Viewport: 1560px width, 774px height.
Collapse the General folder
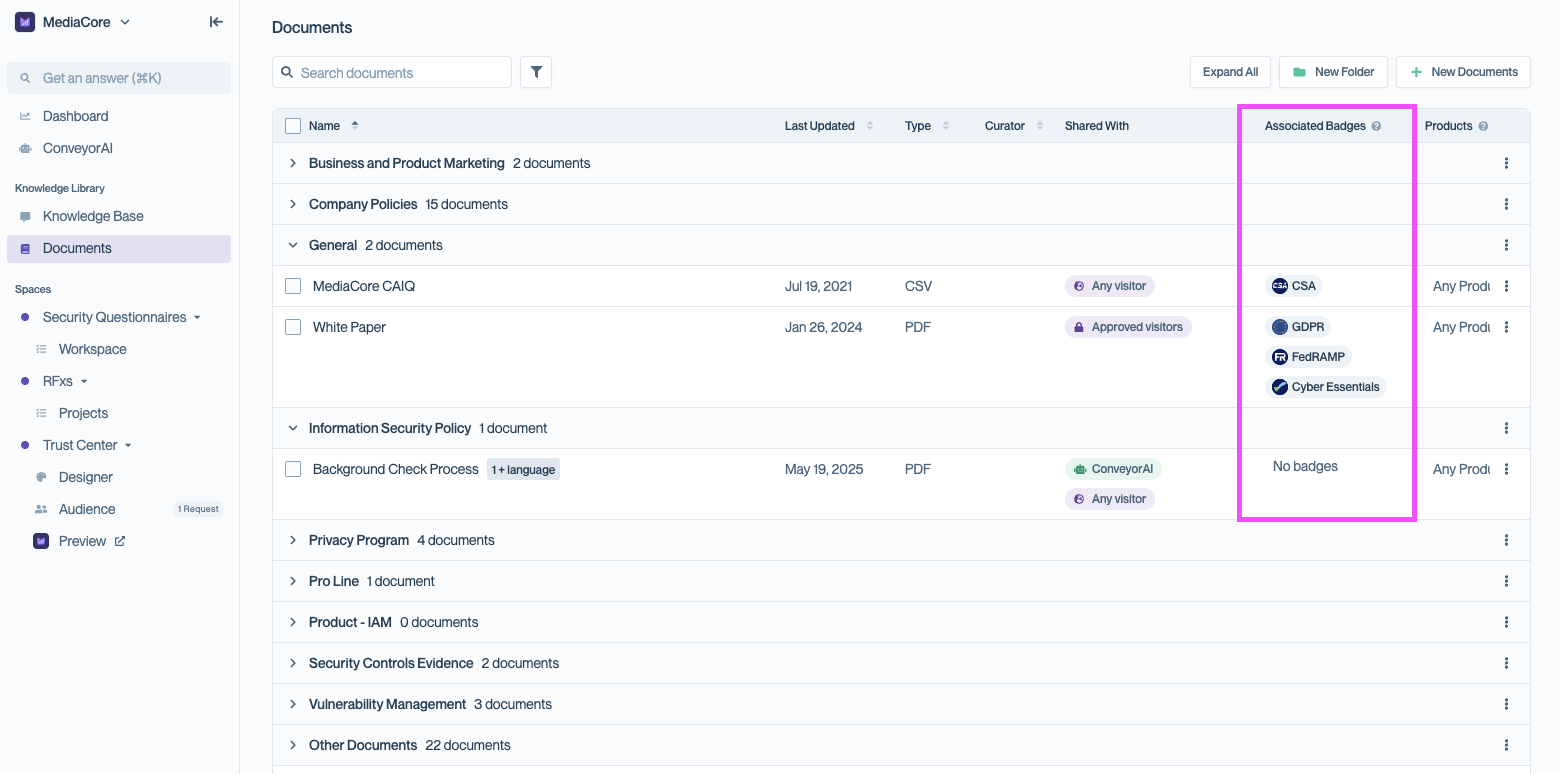click(292, 244)
